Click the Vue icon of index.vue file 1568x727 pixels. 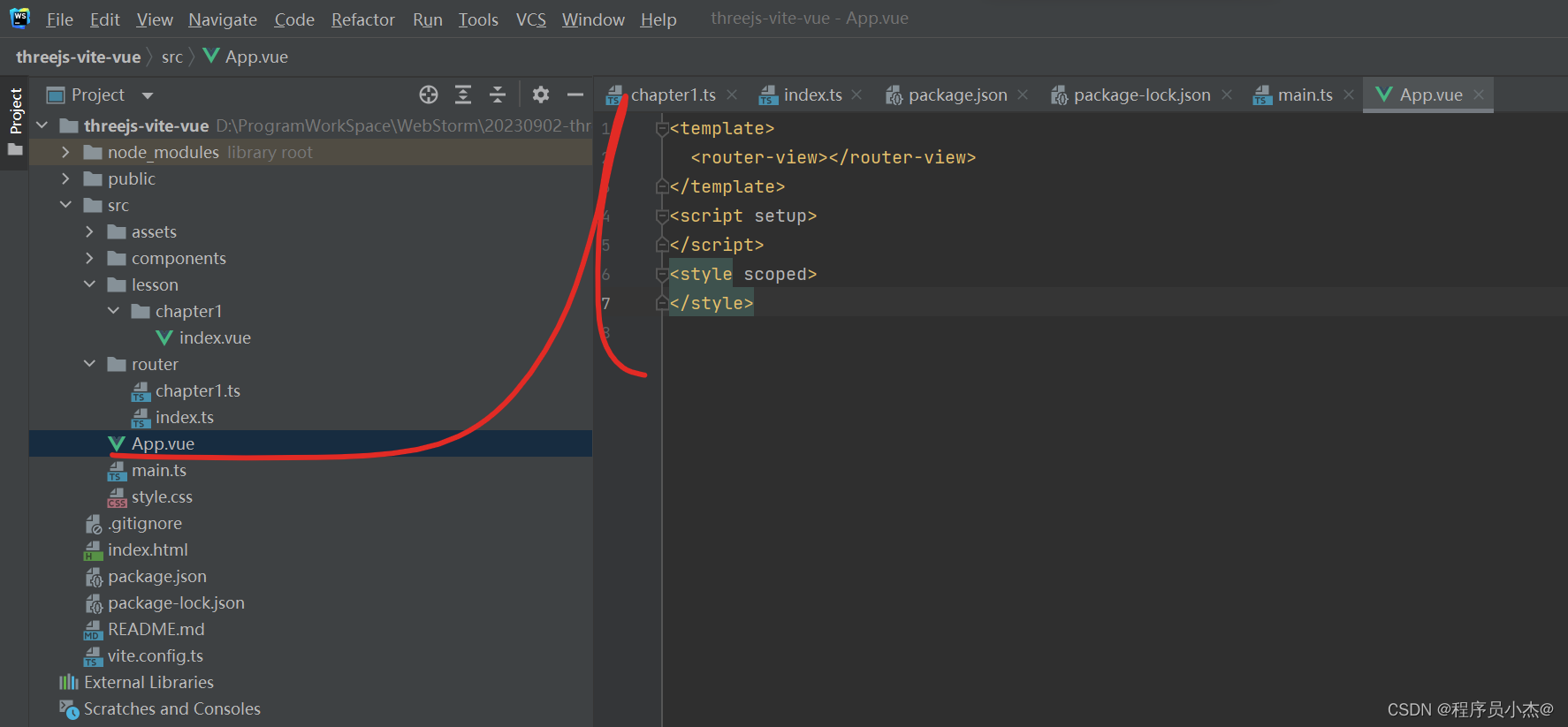point(164,337)
